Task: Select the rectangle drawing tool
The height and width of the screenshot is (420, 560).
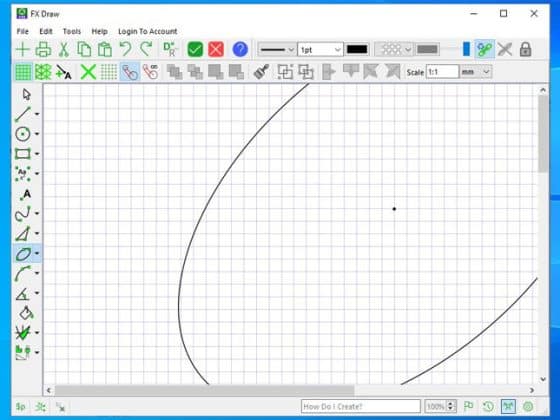Action: pyautogui.click(x=23, y=154)
